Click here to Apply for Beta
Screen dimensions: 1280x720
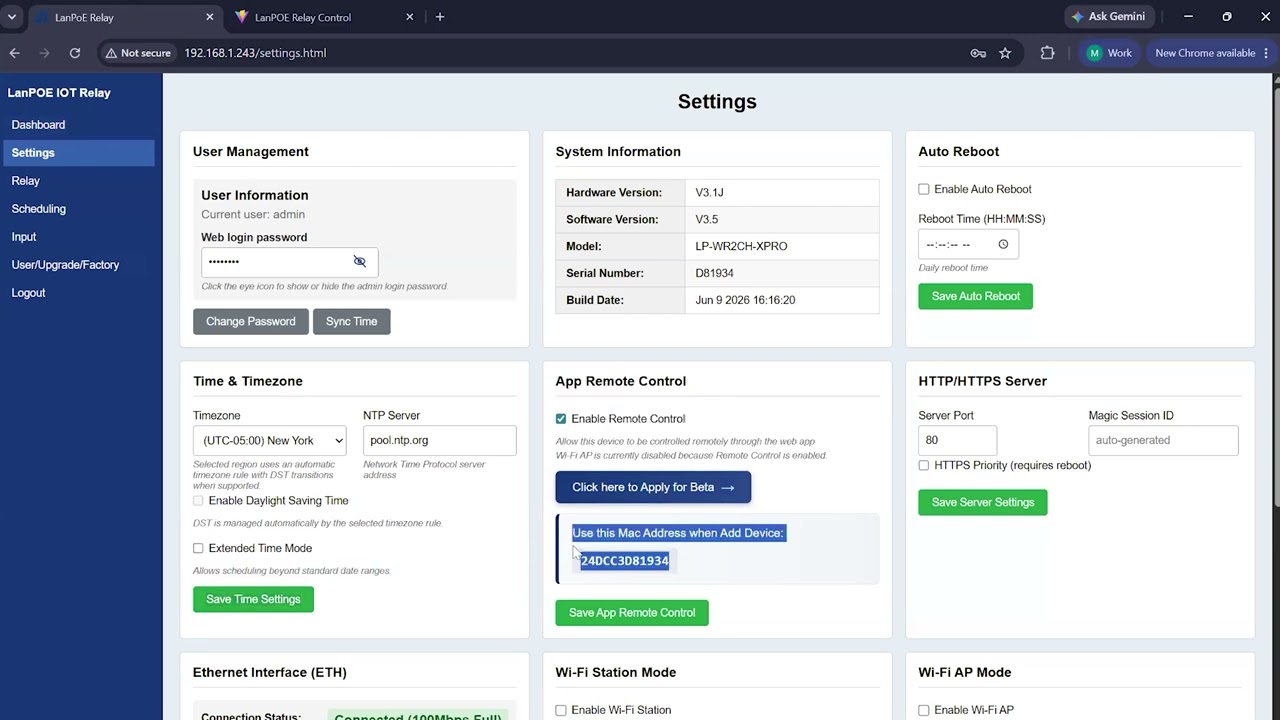pos(653,487)
